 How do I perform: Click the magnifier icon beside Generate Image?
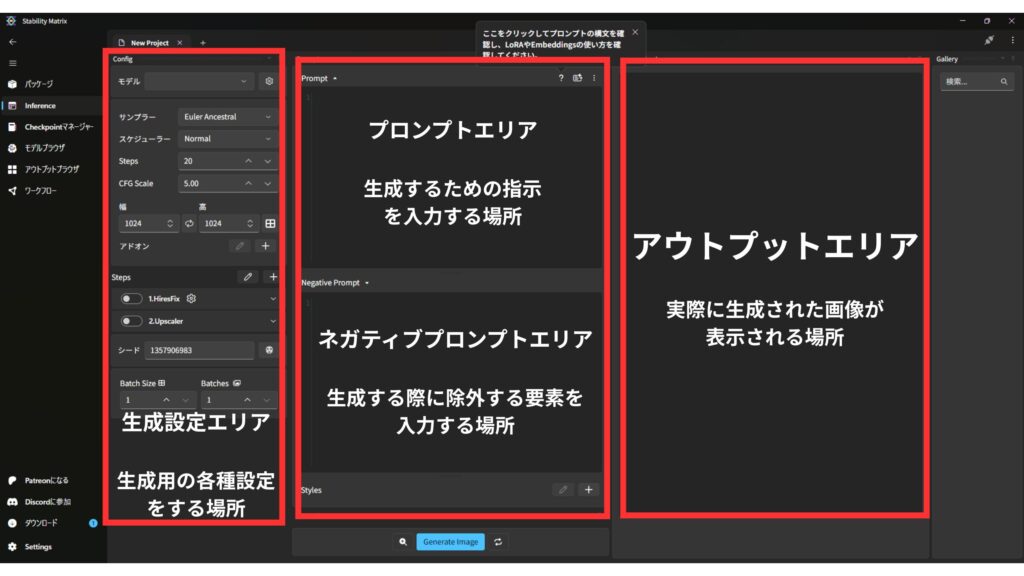402,542
